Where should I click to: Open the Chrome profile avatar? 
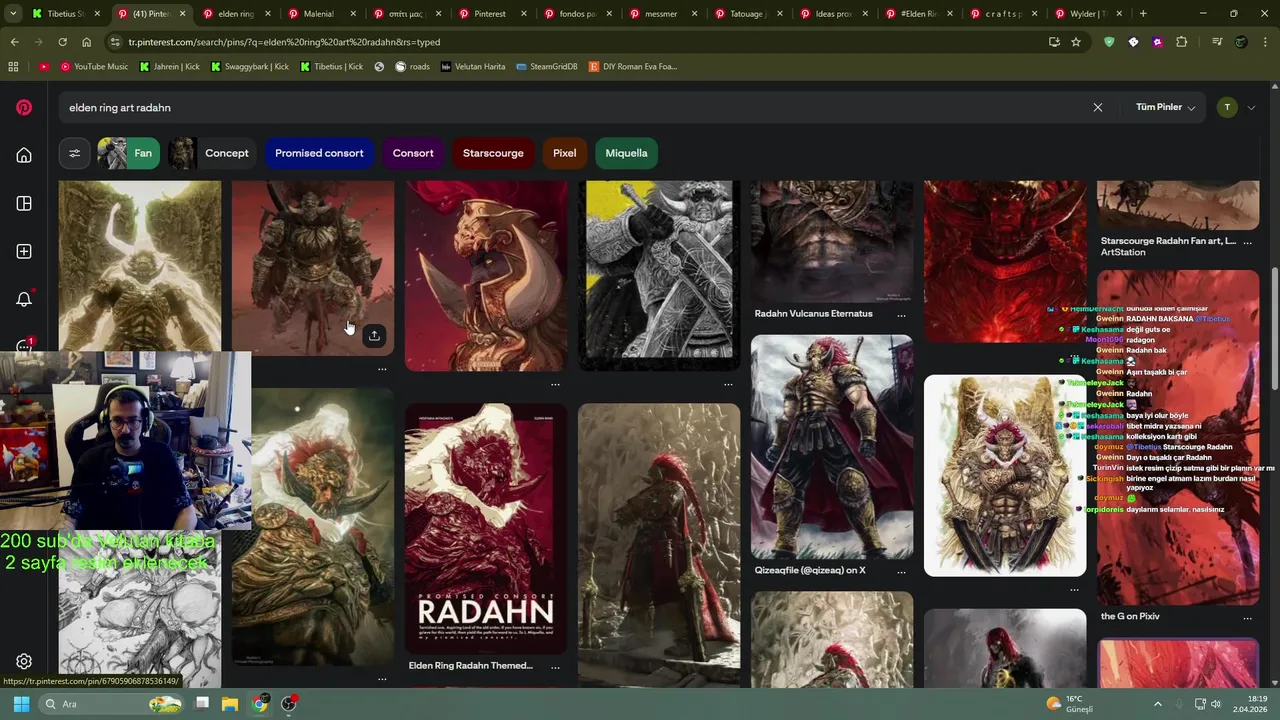pos(1241,42)
